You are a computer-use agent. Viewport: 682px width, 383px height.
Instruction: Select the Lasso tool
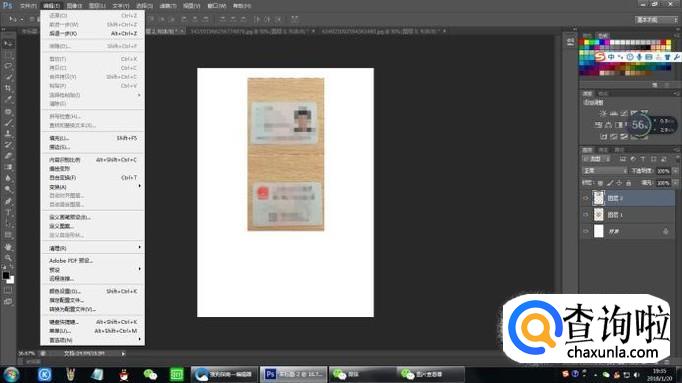click(x=8, y=66)
